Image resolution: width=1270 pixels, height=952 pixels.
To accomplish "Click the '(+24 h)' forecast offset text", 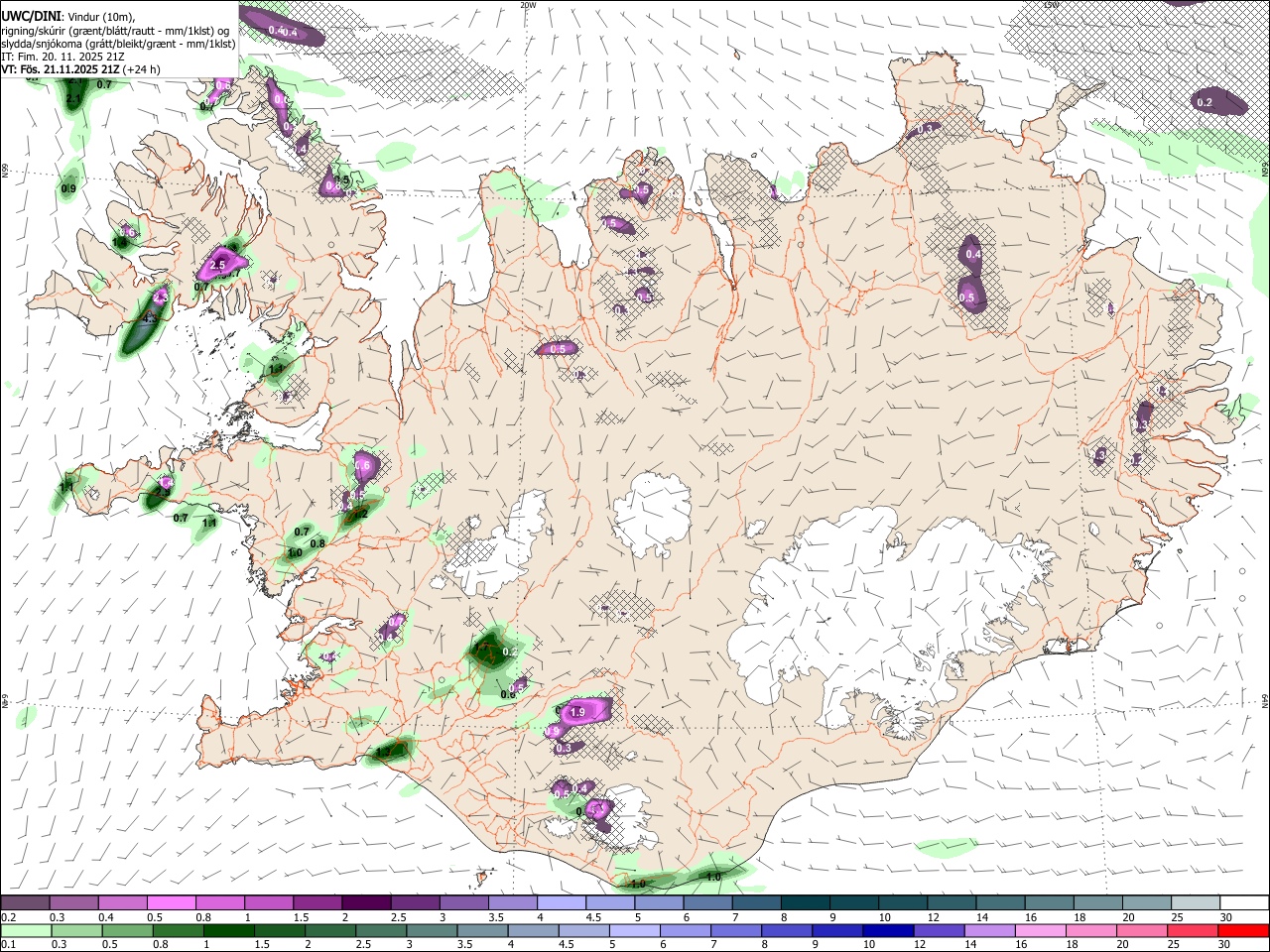I will coord(141,69).
